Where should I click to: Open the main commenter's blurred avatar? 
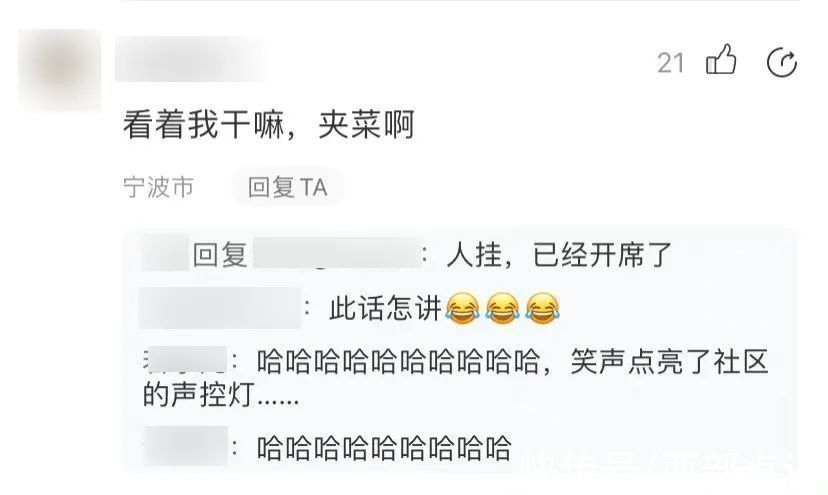tap(59, 70)
